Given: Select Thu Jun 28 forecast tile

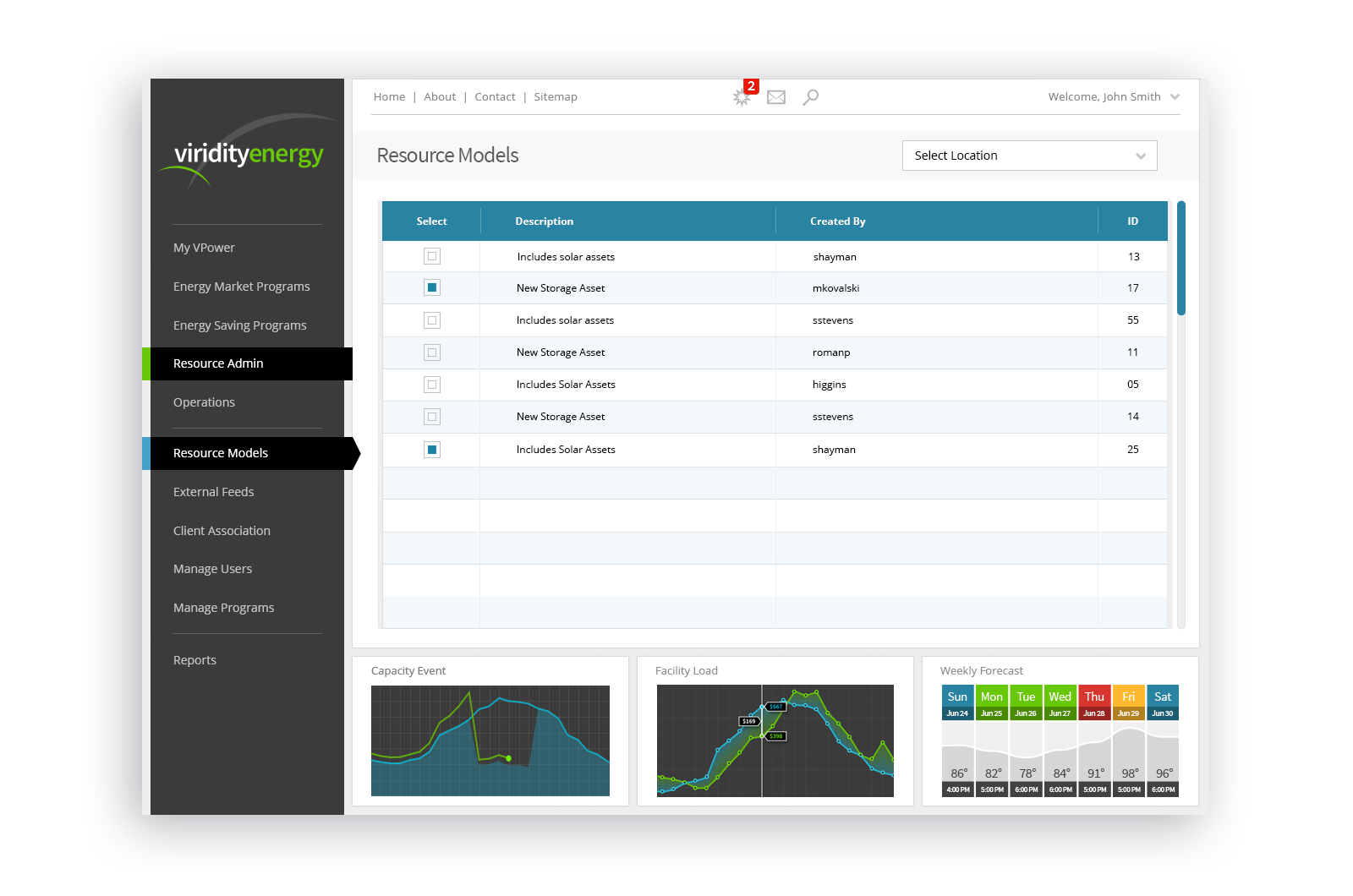Looking at the screenshot, I should tap(1094, 740).
